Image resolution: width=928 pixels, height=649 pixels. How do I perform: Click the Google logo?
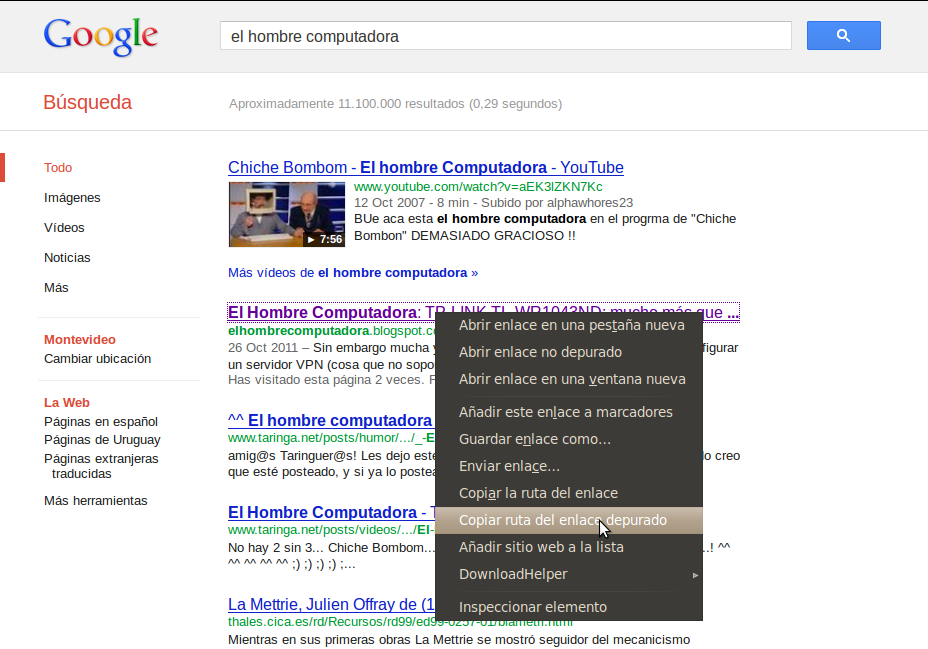(101, 37)
